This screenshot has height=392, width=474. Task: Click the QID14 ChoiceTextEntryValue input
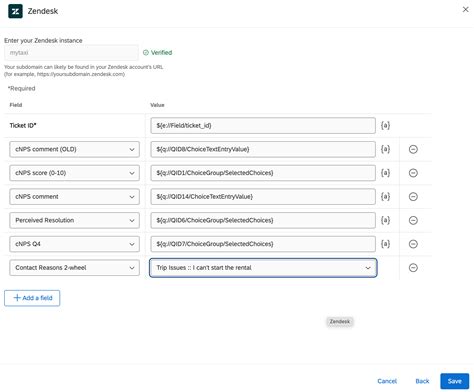tap(263, 197)
